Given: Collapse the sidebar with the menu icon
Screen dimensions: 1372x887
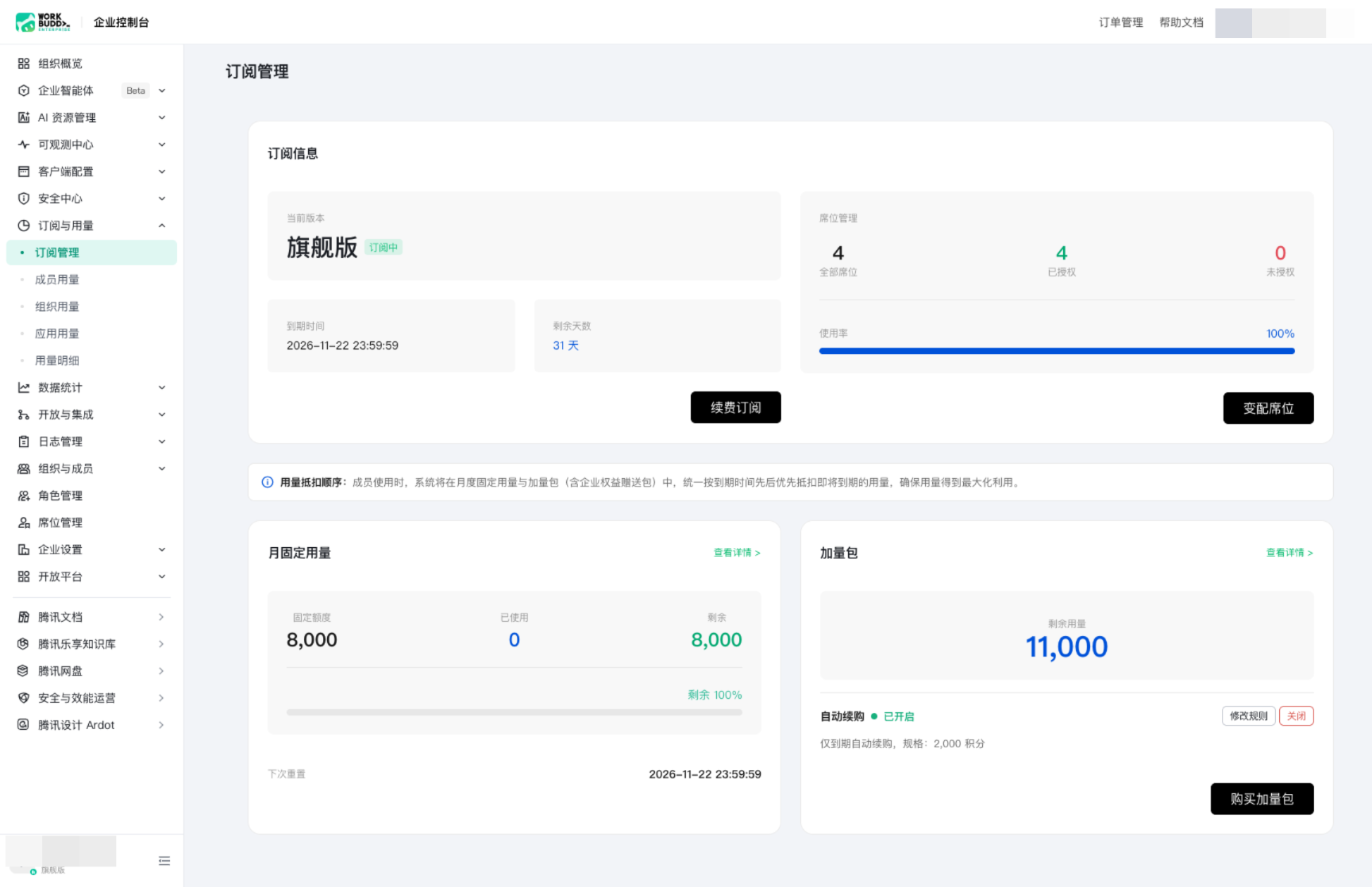Looking at the screenshot, I should [x=164, y=861].
